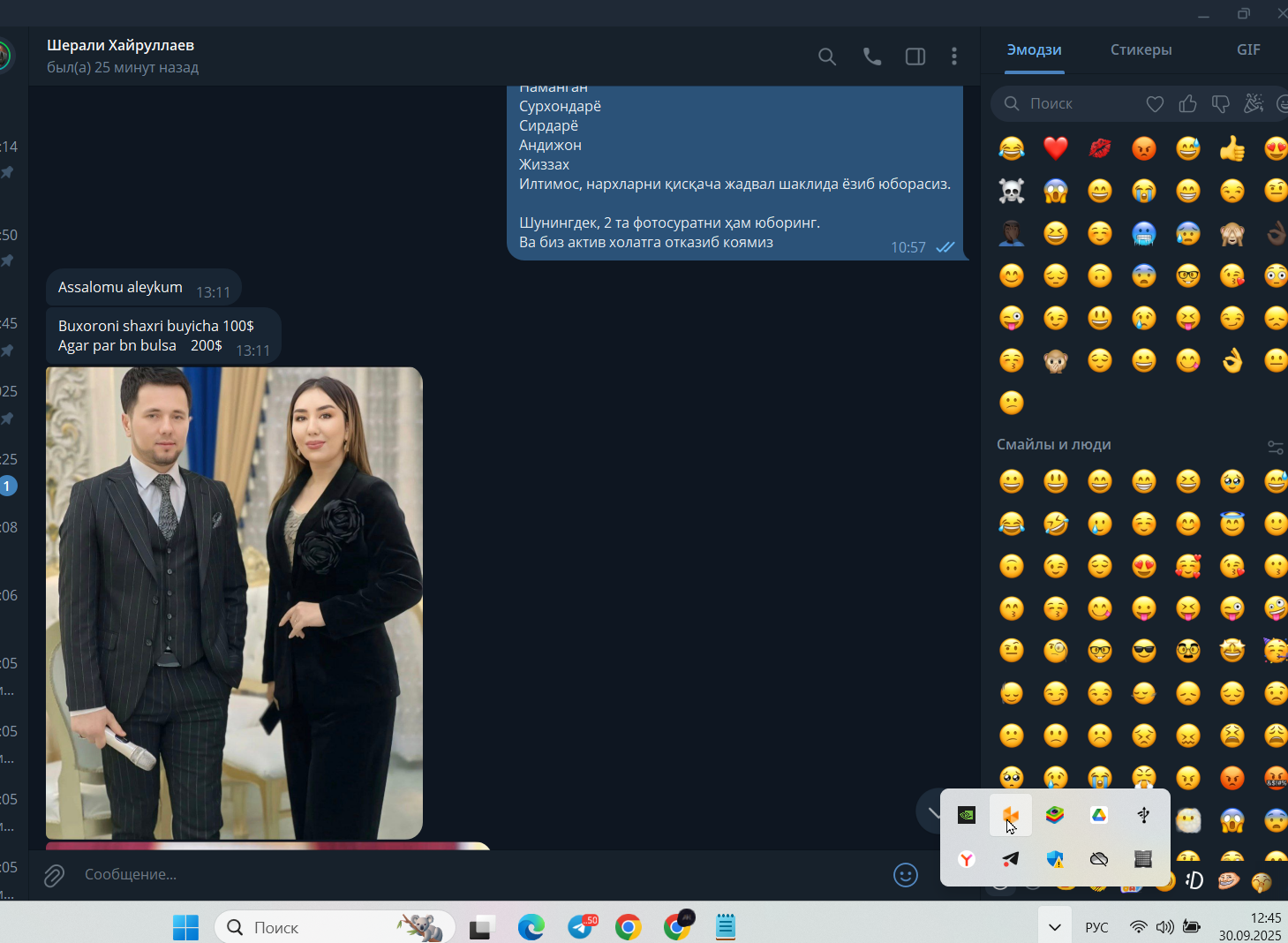Open Telegram taskbar icon with 50 badge
The height and width of the screenshot is (943, 1288).
click(x=582, y=927)
